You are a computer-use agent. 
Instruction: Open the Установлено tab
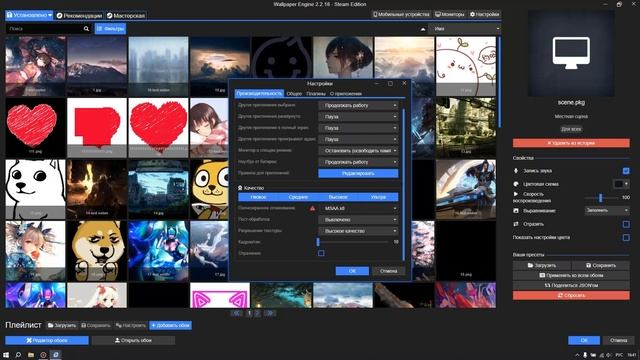pyautogui.click(x=29, y=15)
